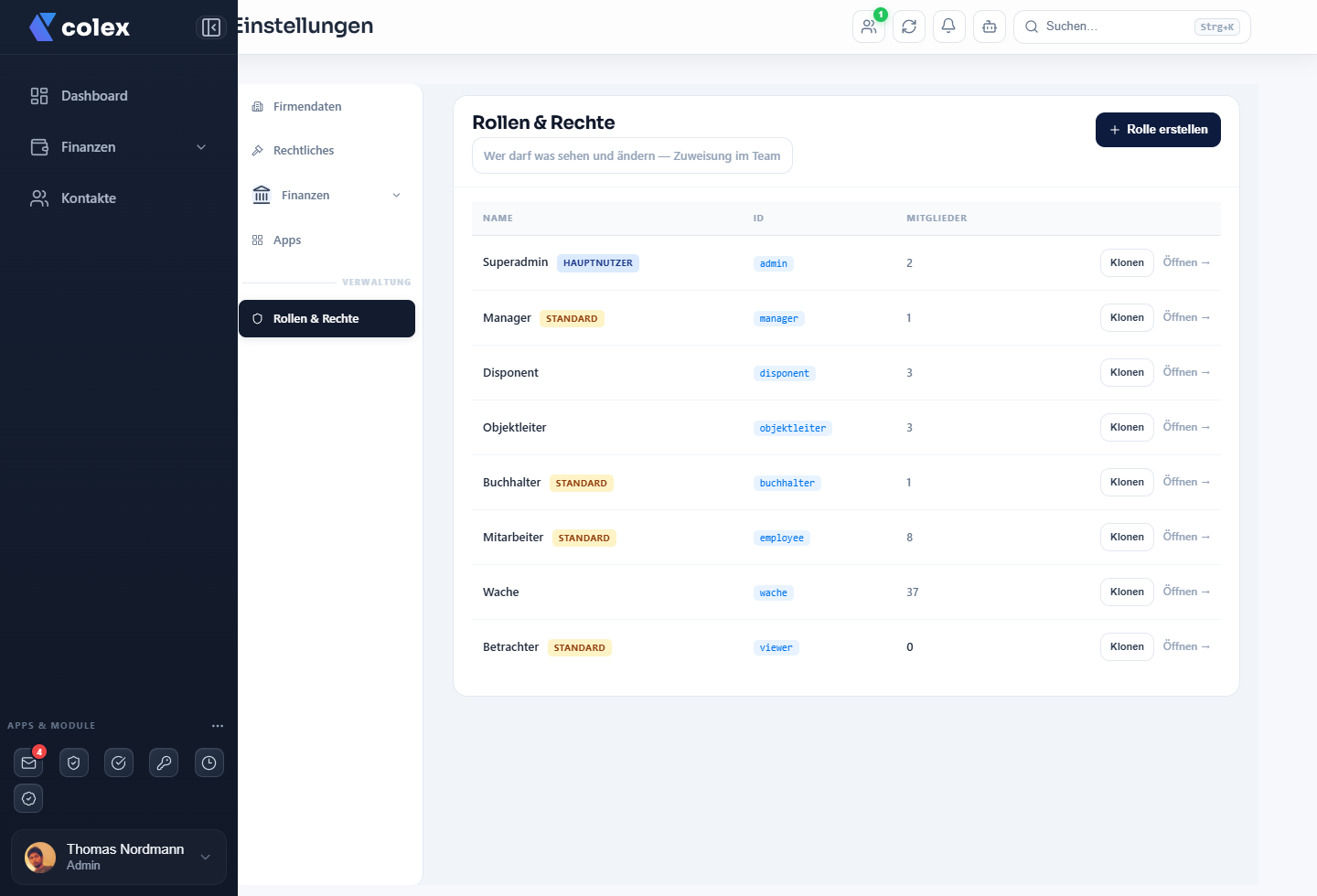Click the STANDARD badge beside Manager
The width and height of the screenshot is (1317, 896).
(x=572, y=319)
